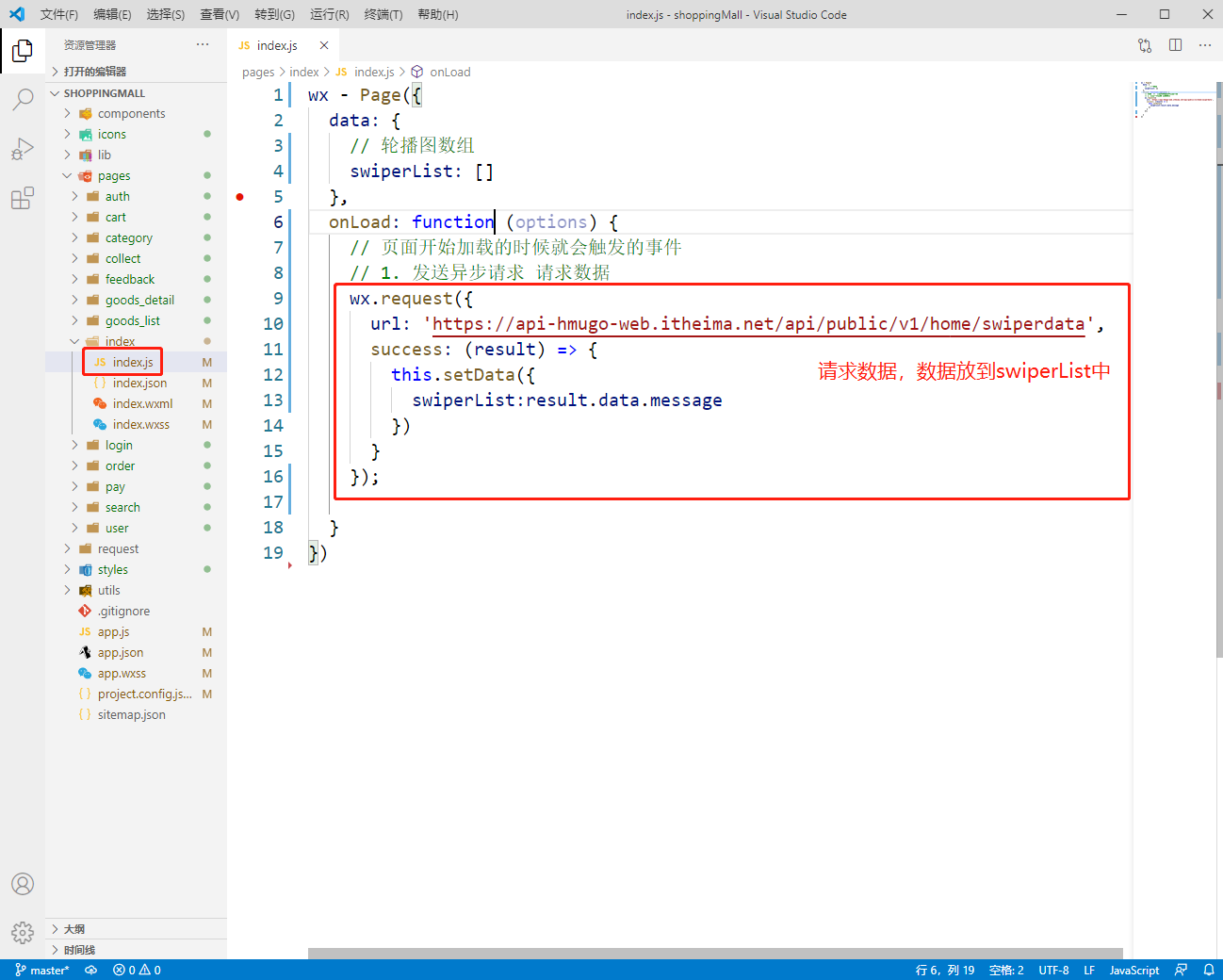Open the 选择(S) menu
Image resolution: width=1223 pixels, height=980 pixels.
point(166,14)
